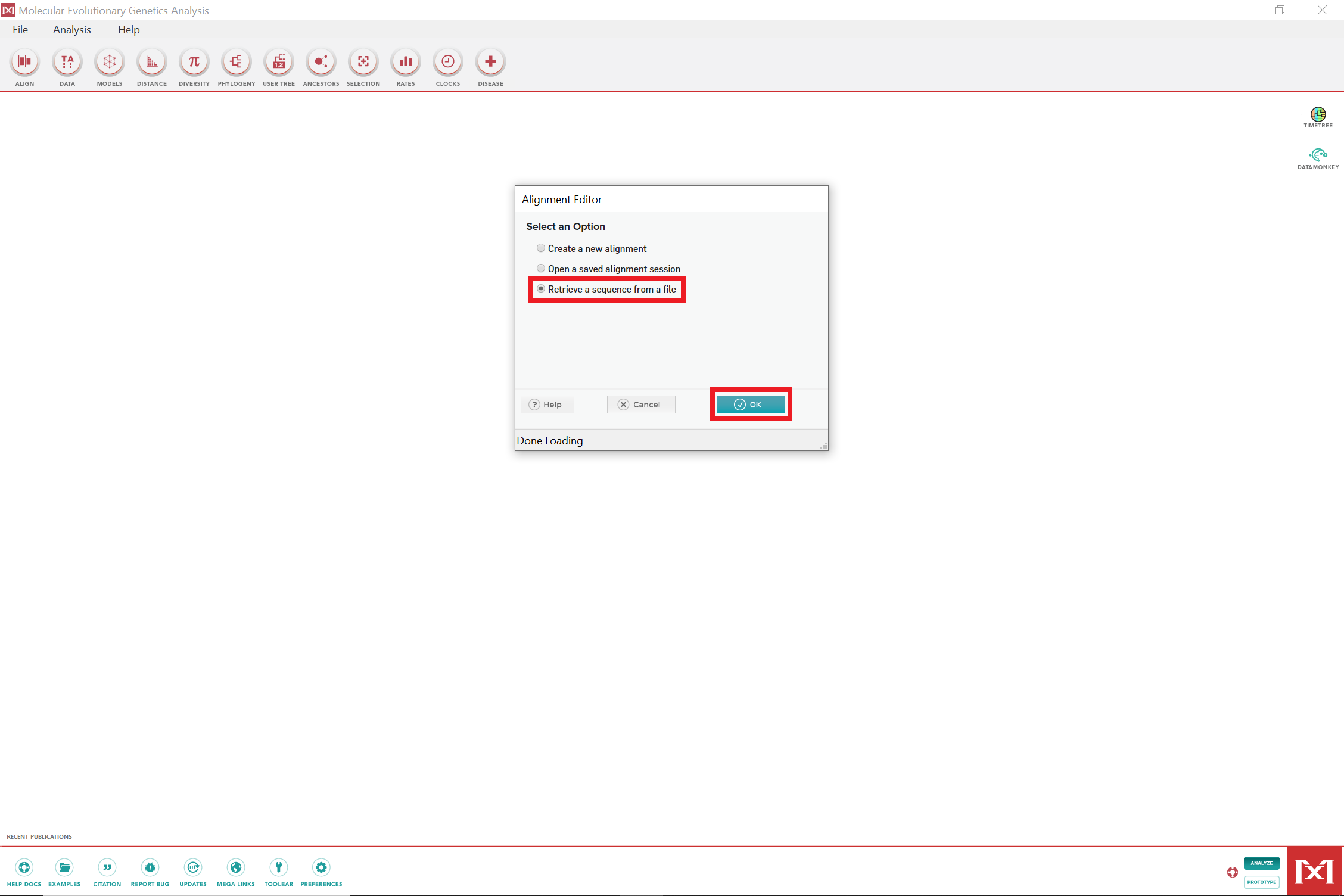Open the Help menu
Screen dimensions: 1344x896
[129, 30]
